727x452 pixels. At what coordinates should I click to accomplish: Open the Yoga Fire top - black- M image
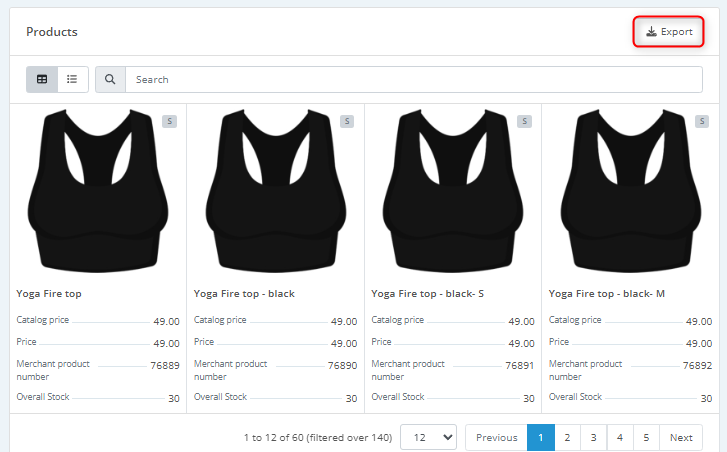coord(631,191)
